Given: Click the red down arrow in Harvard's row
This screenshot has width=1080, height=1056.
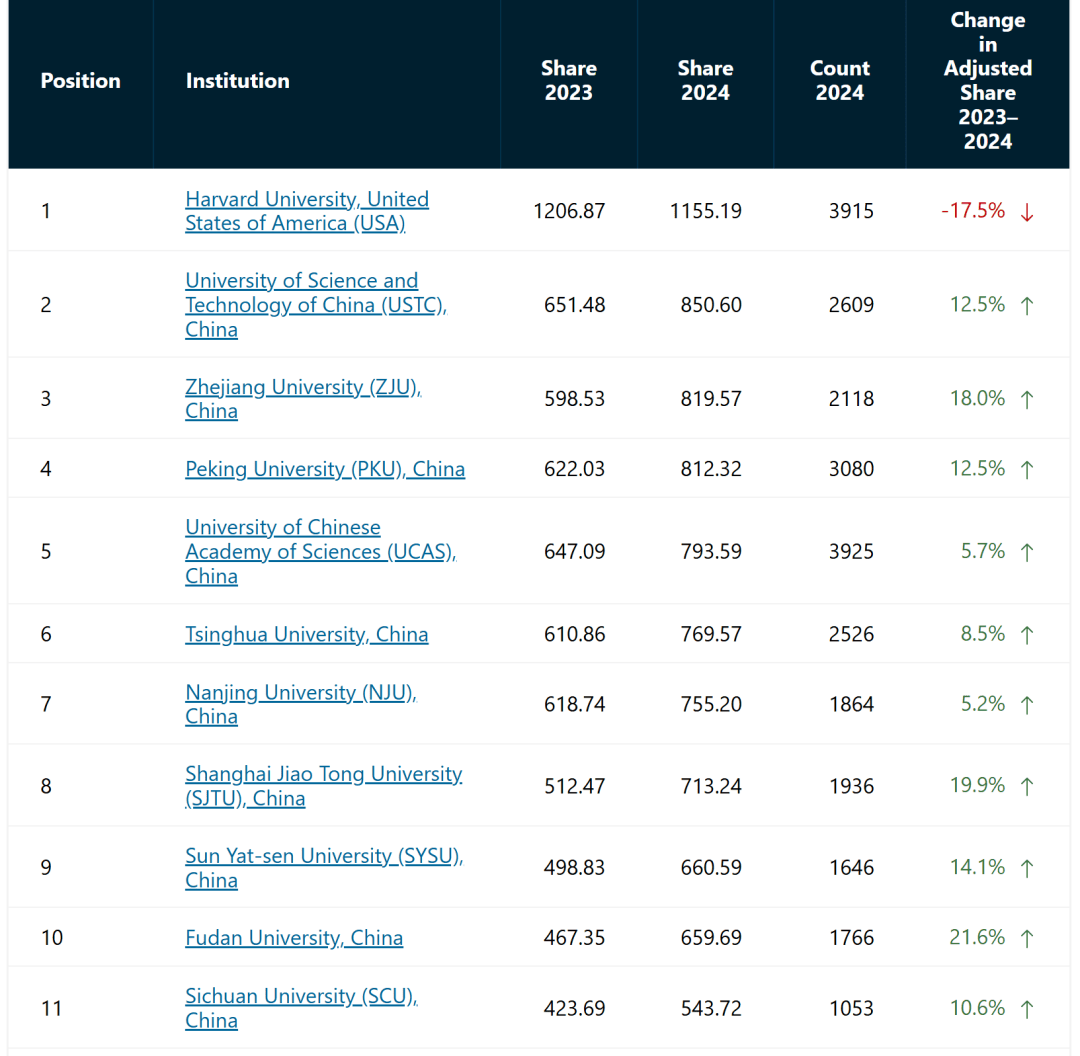Looking at the screenshot, I should pyautogui.click(x=1027, y=212).
